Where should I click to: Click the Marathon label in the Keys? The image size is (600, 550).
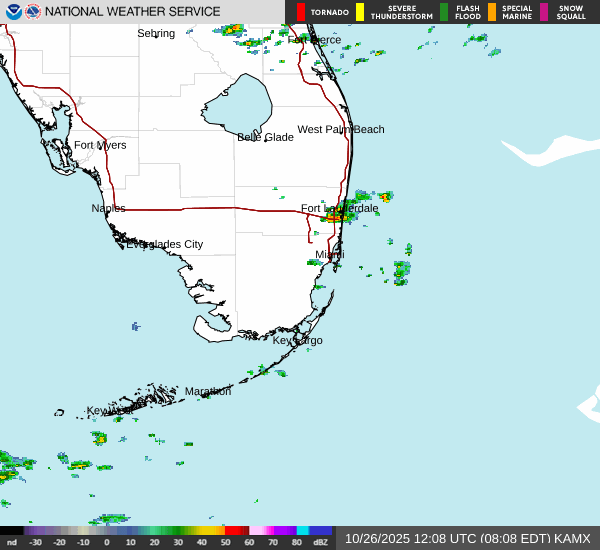coord(208,391)
